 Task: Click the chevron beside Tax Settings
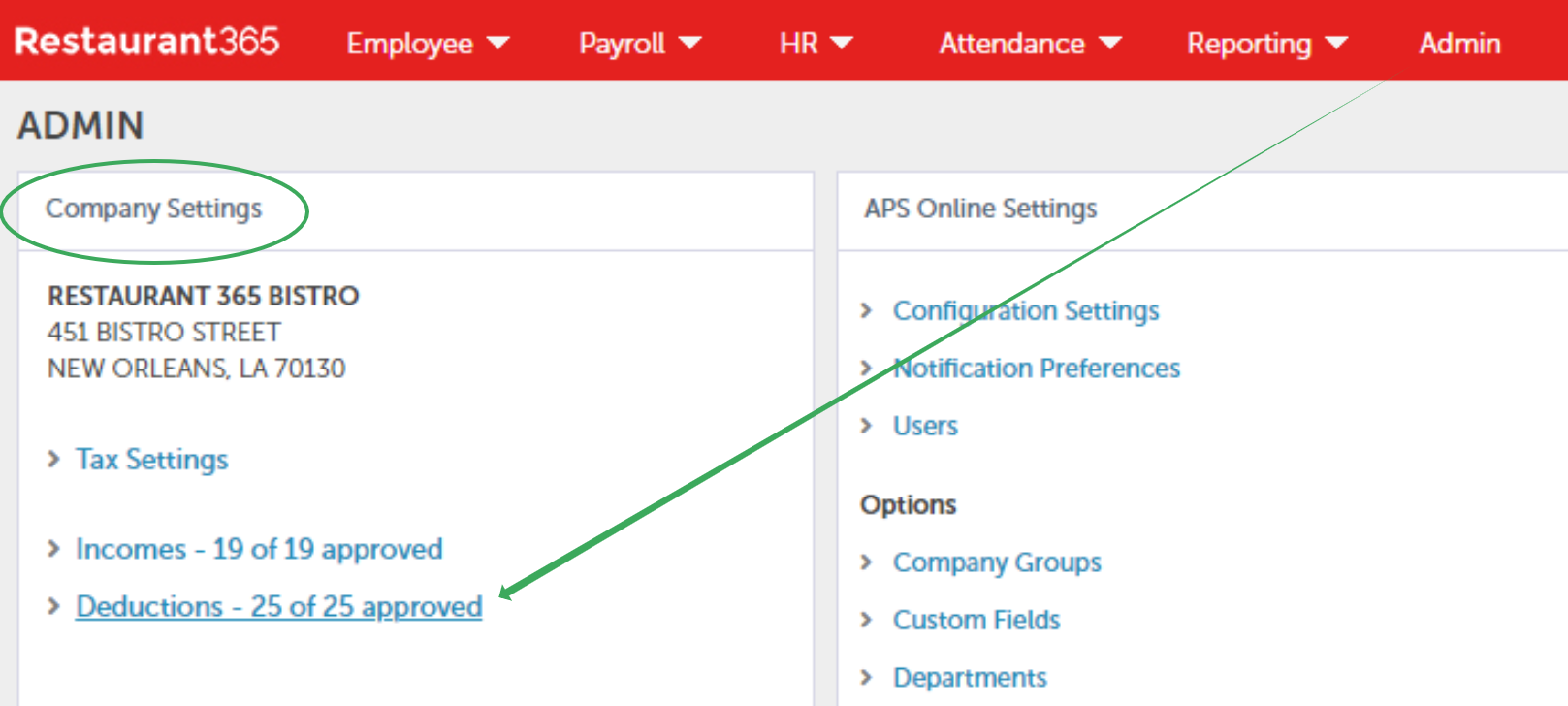(x=54, y=459)
